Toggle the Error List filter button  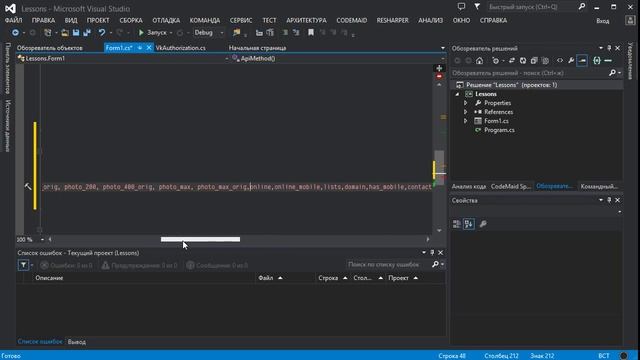point(24,265)
